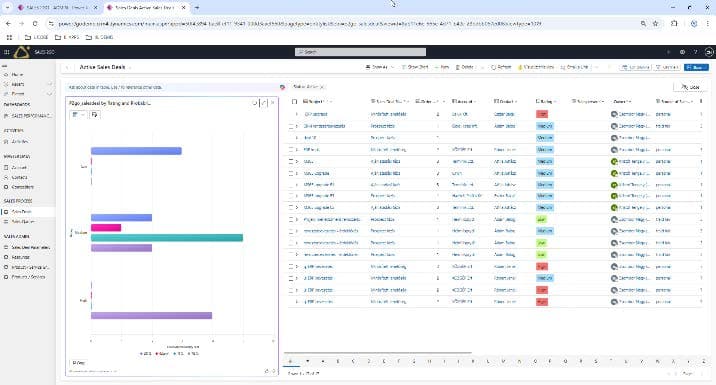Open the Show As dropdown
This screenshot has width=716, height=385.
pyautogui.click(x=380, y=67)
